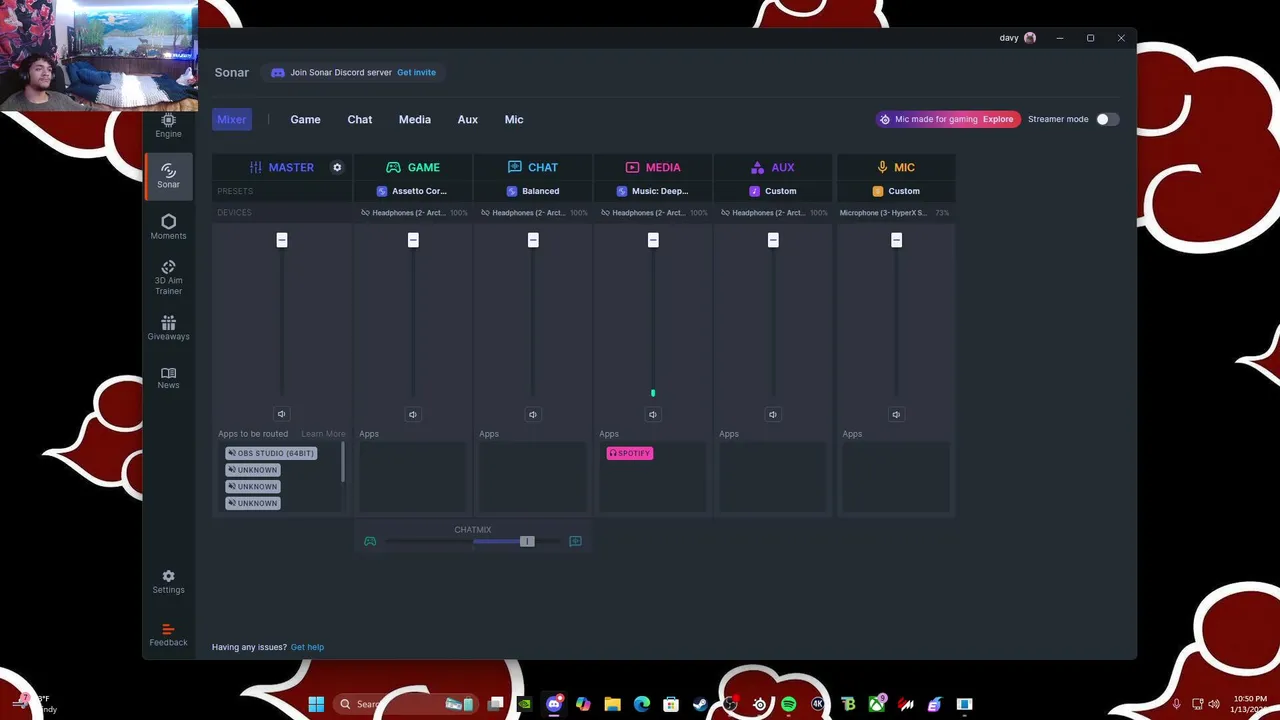
Task: Click the Media volume slider handle
Action: tap(653, 240)
